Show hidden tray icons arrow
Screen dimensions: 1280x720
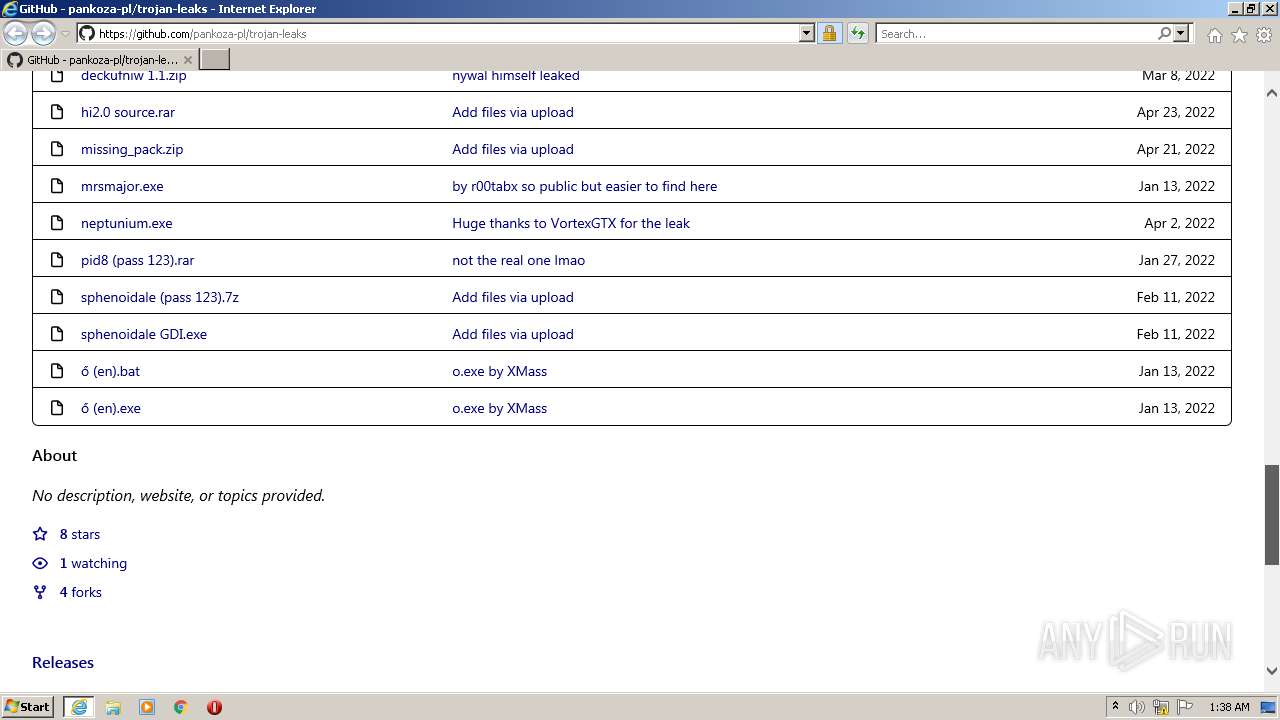[1115, 707]
